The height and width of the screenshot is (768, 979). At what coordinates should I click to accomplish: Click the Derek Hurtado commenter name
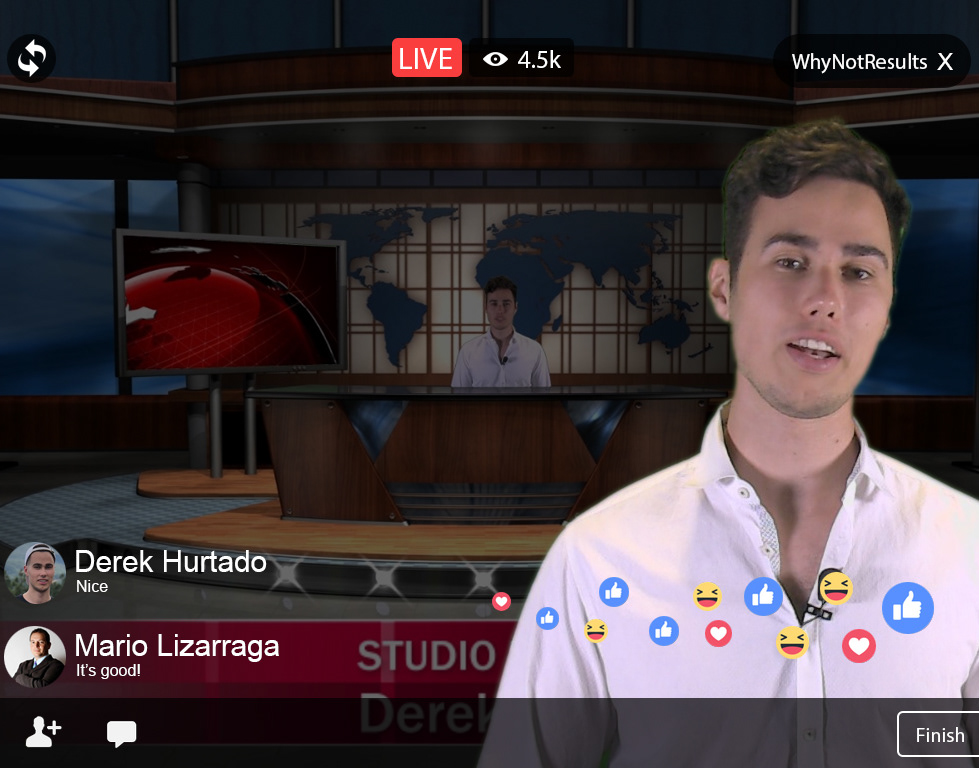pos(170,561)
